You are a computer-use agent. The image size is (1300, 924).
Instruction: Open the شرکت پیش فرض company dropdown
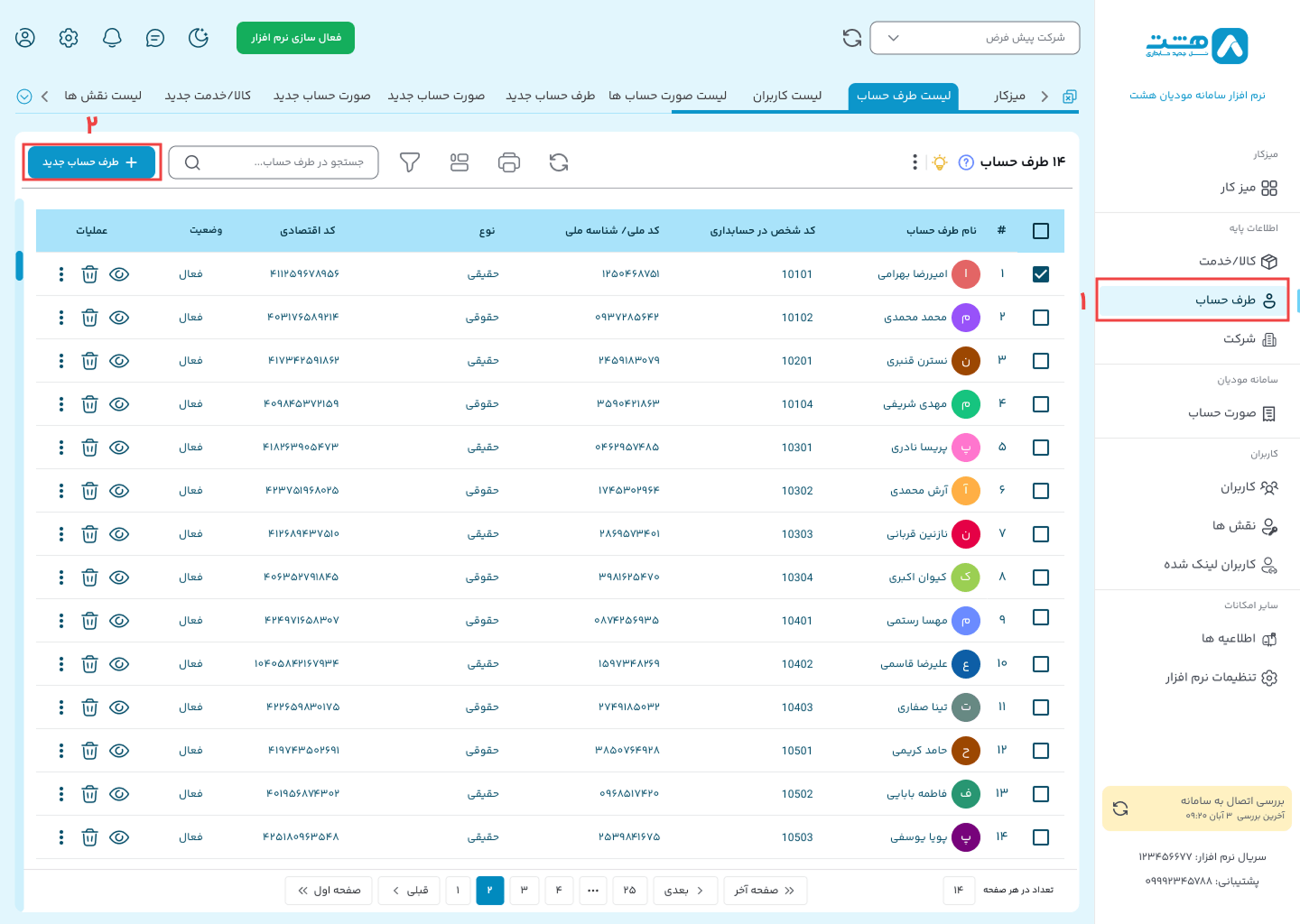click(x=974, y=38)
